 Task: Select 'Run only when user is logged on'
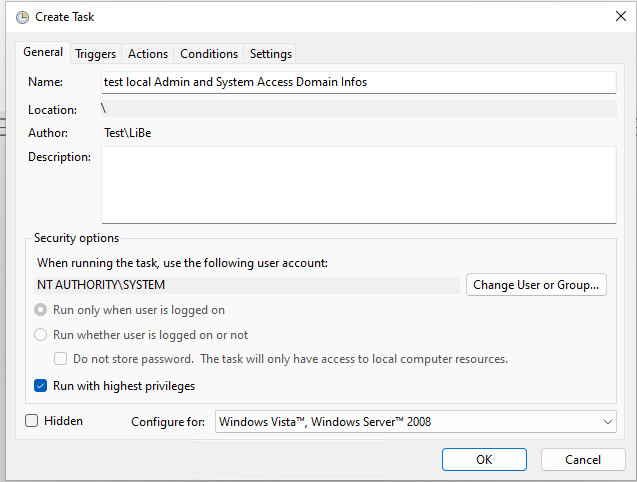(x=41, y=310)
